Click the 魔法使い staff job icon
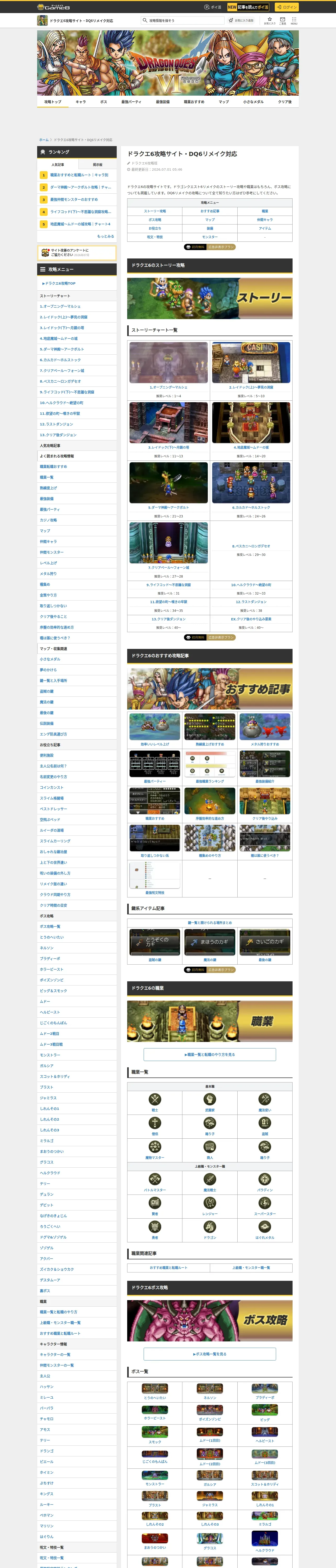 point(265,1099)
